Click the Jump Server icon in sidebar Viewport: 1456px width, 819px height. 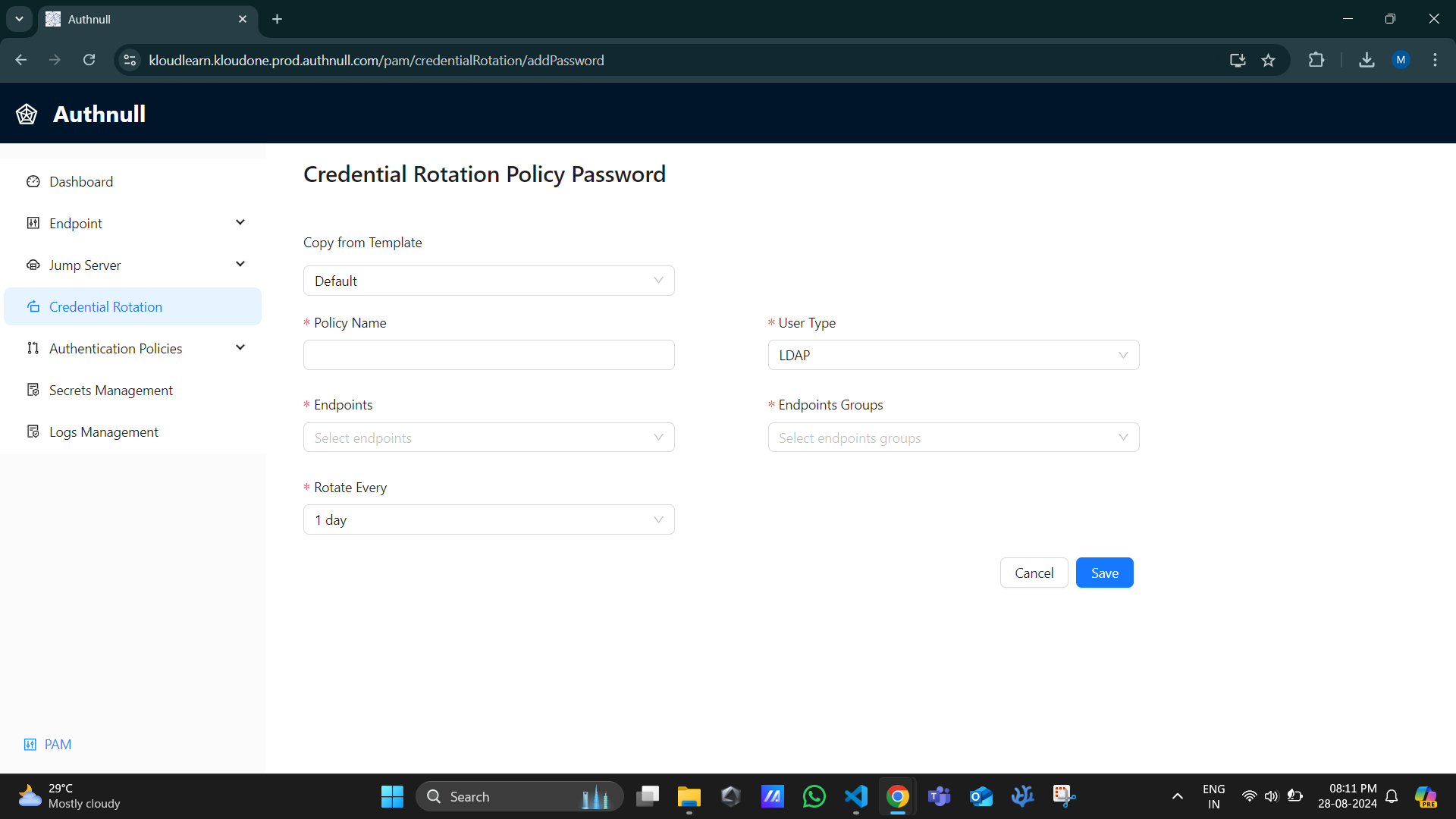tap(34, 264)
